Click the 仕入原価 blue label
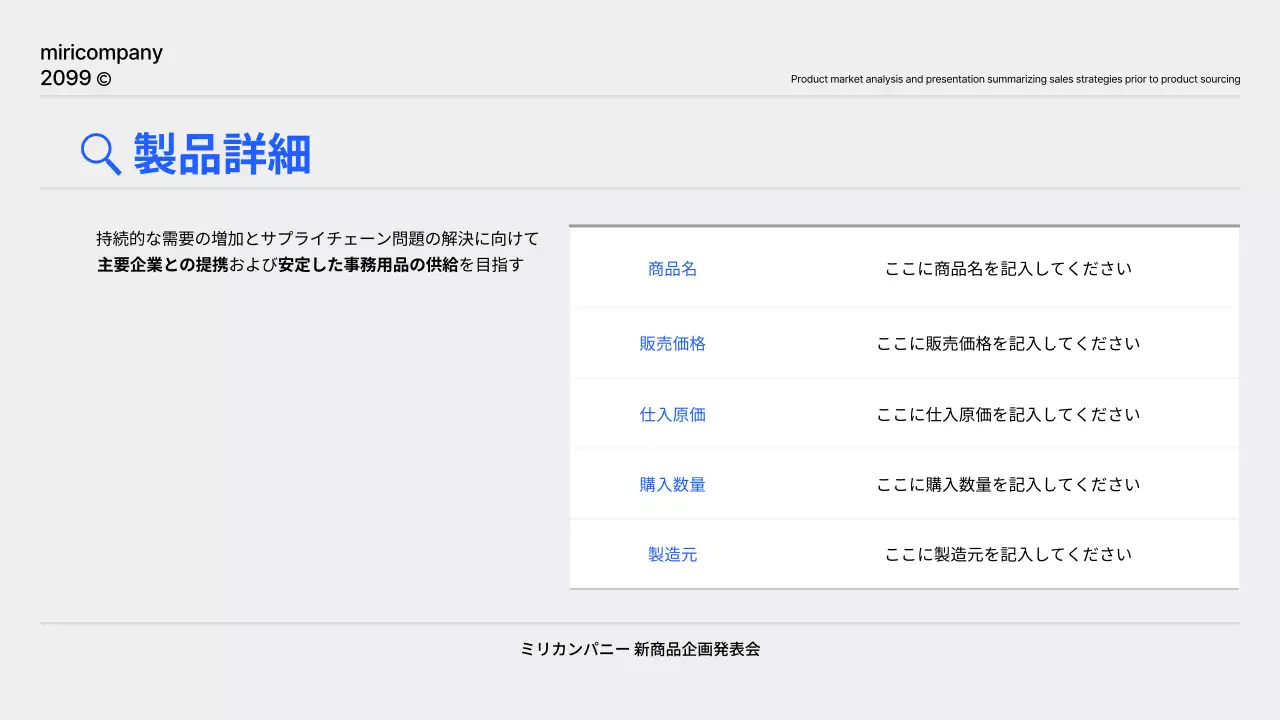The width and height of the screenshot is (1280, 720). tap(672, 414)
